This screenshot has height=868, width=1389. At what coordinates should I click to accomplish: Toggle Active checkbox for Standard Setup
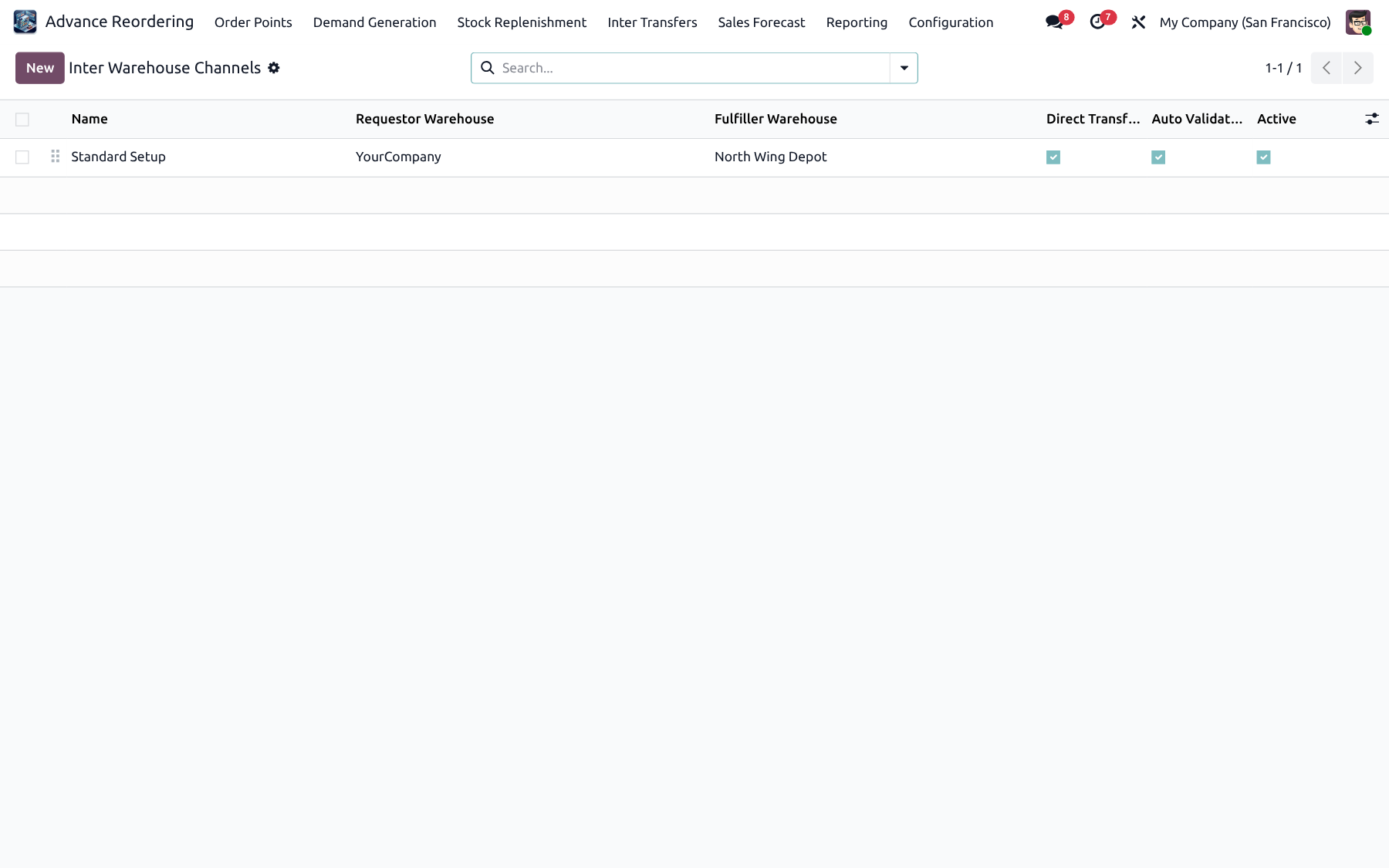coord(1263,157)
